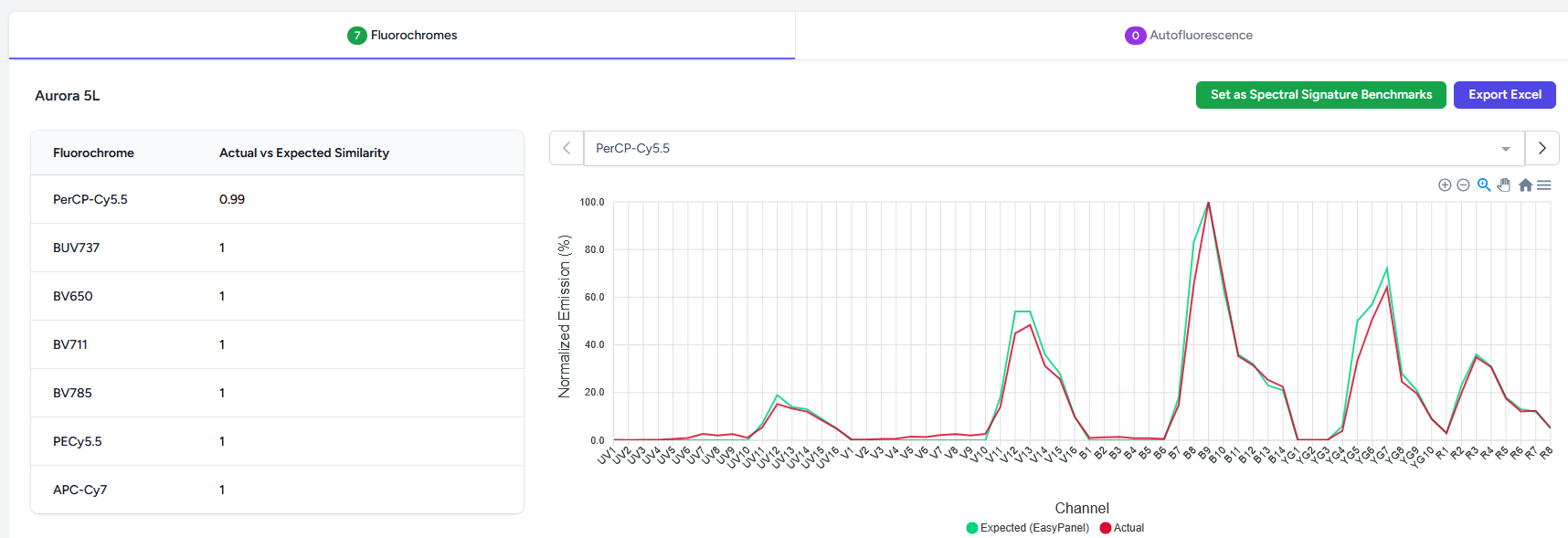
Task: Click the Export Excel button
Action: 1504,95
